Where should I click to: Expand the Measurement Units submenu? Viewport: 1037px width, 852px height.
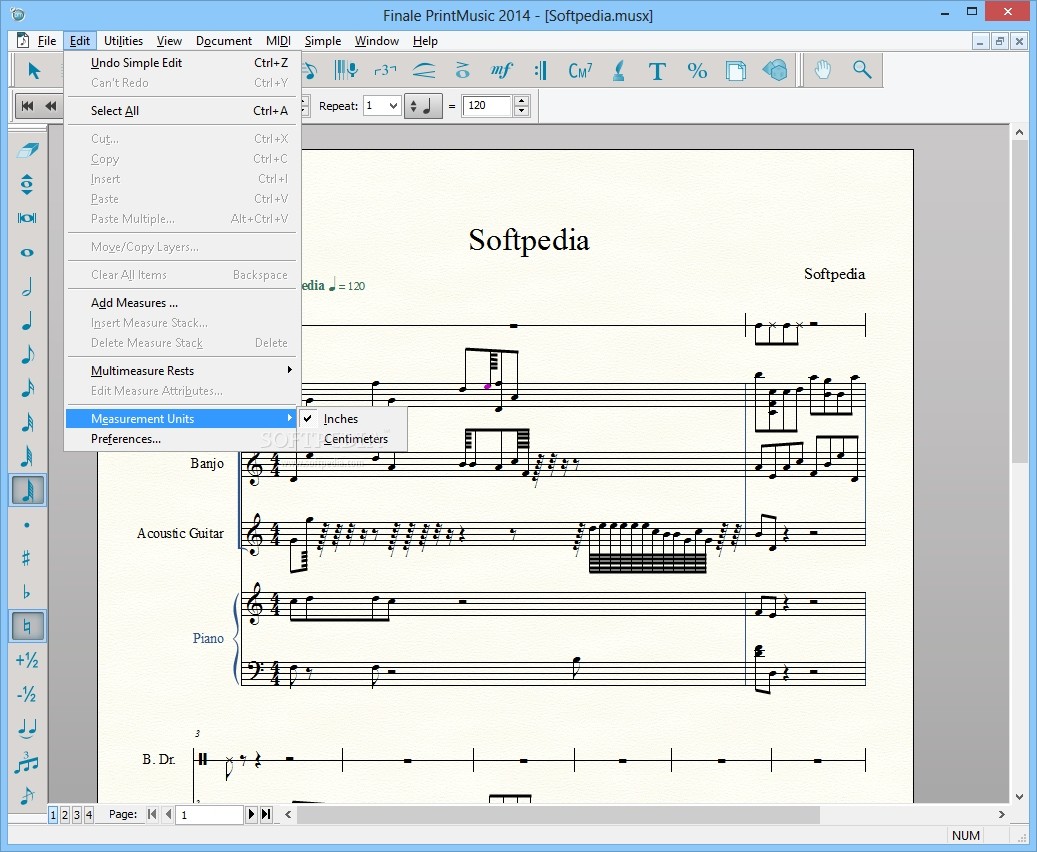[x=181, y=419]
